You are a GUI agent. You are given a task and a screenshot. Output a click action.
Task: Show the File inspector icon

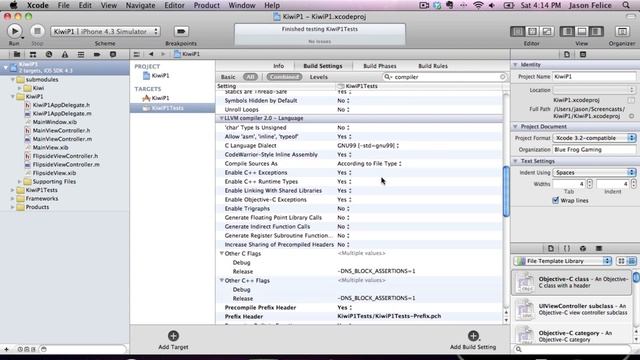click(x=567, y=54)
